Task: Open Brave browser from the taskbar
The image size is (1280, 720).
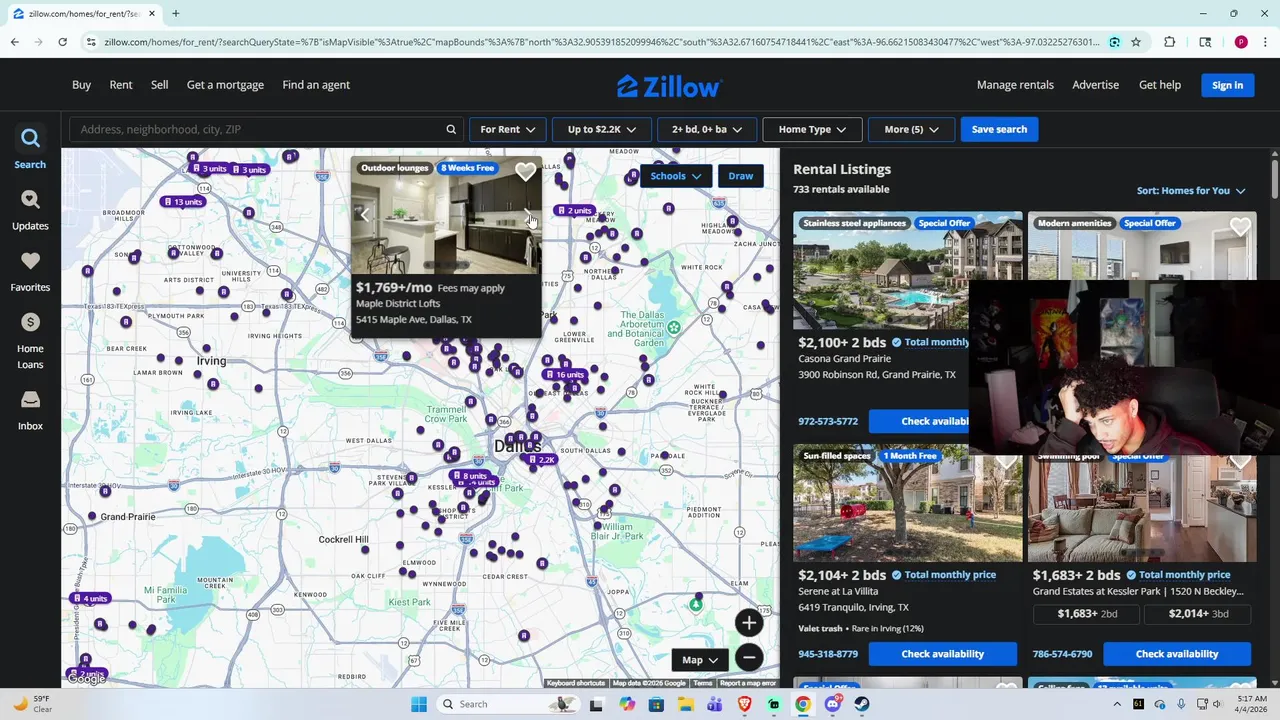Action: 744,704
